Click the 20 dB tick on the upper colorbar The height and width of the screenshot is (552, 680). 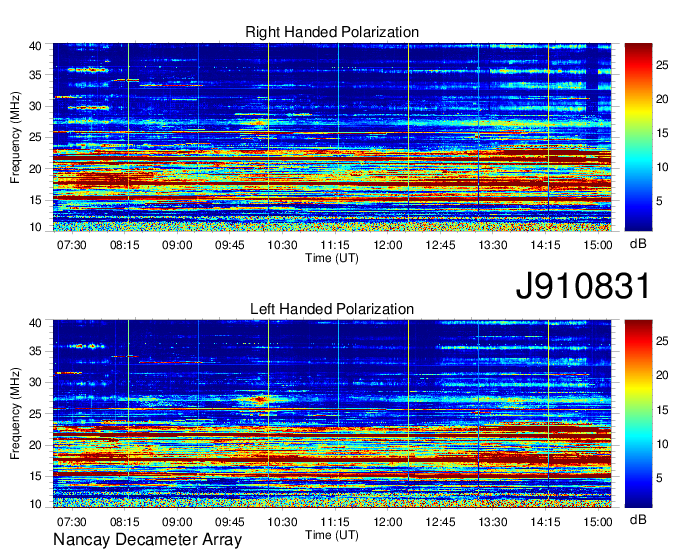click(x=662, y=99)
